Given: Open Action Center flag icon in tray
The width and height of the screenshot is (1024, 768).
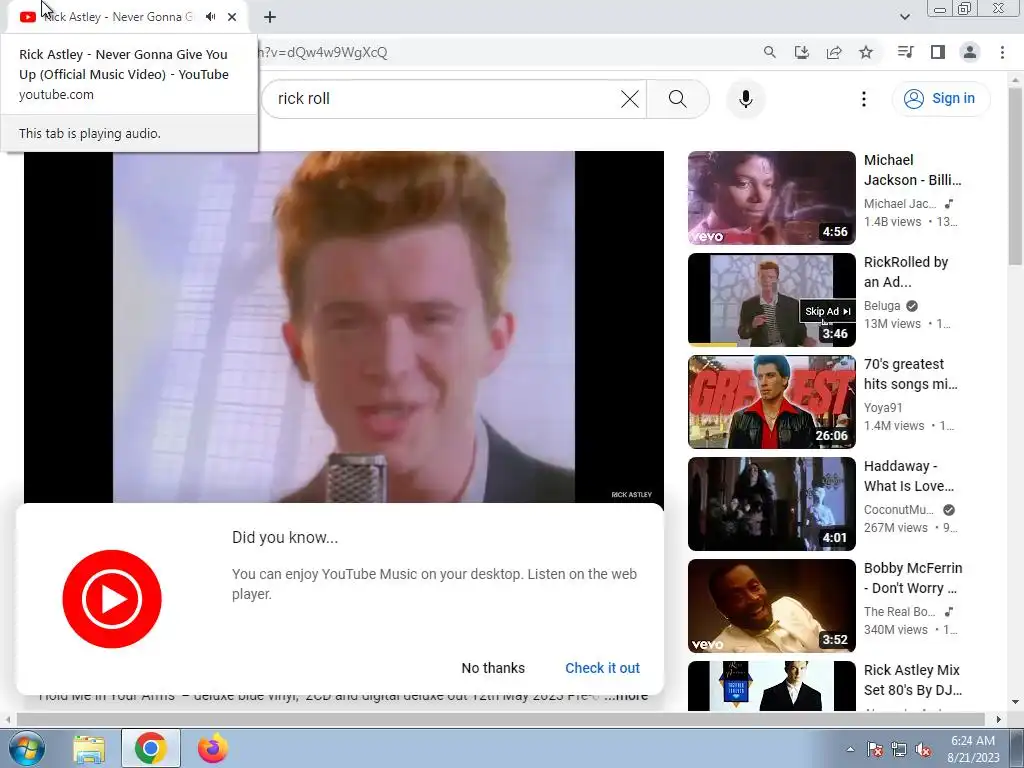Looking at the screenshot, I should (x=875, y=749).
